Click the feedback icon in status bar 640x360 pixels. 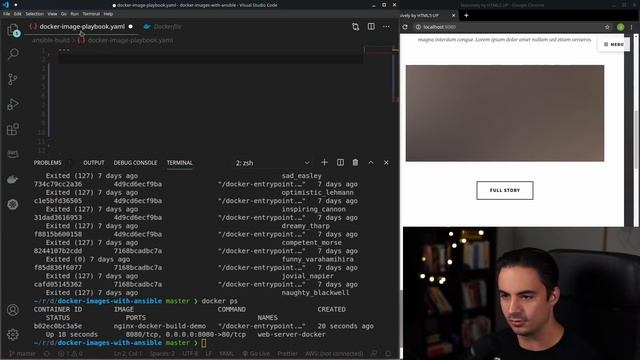[x=374, y=353]
